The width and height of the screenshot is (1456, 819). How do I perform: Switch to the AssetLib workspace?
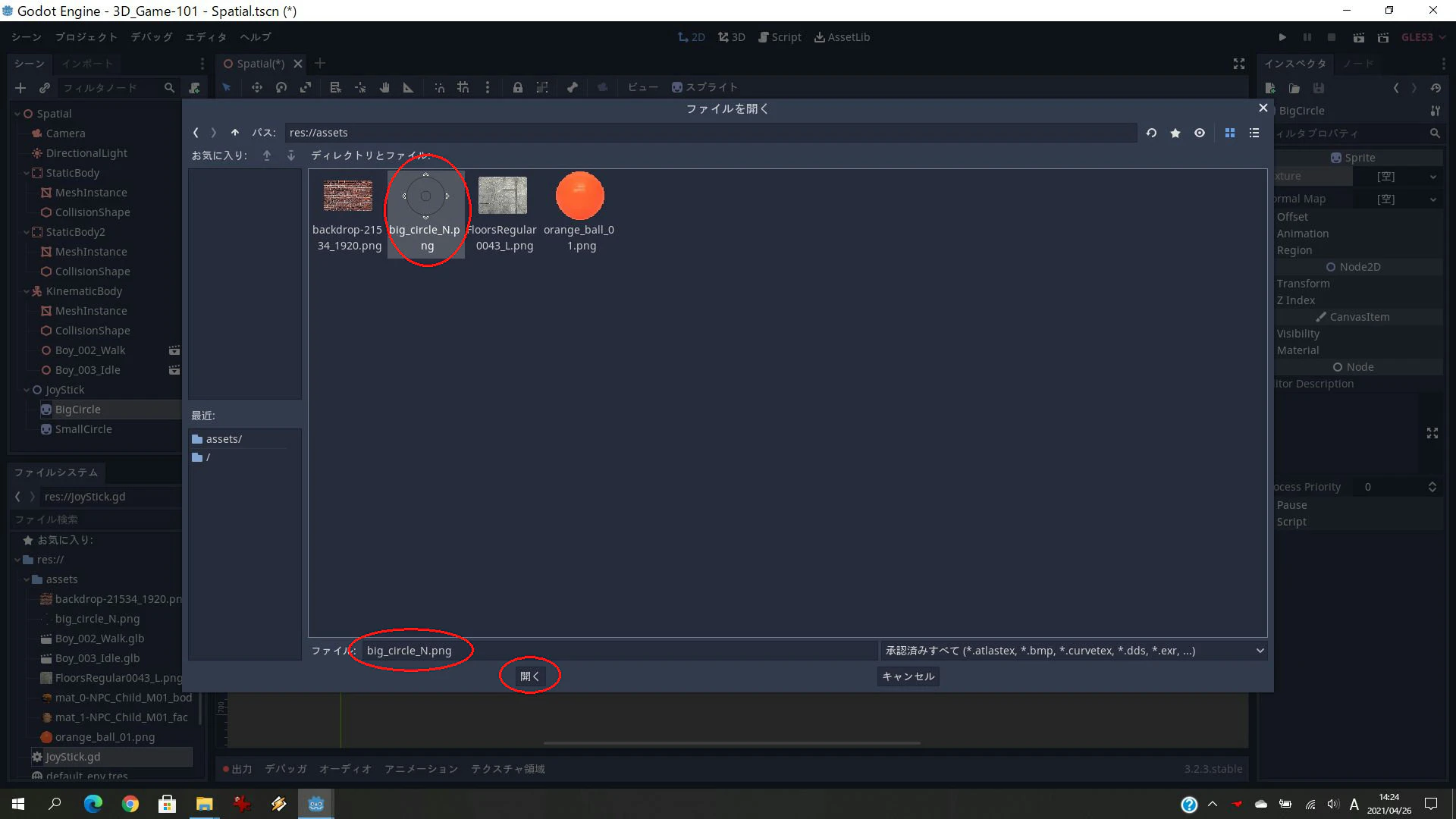[x=842, y=37]
